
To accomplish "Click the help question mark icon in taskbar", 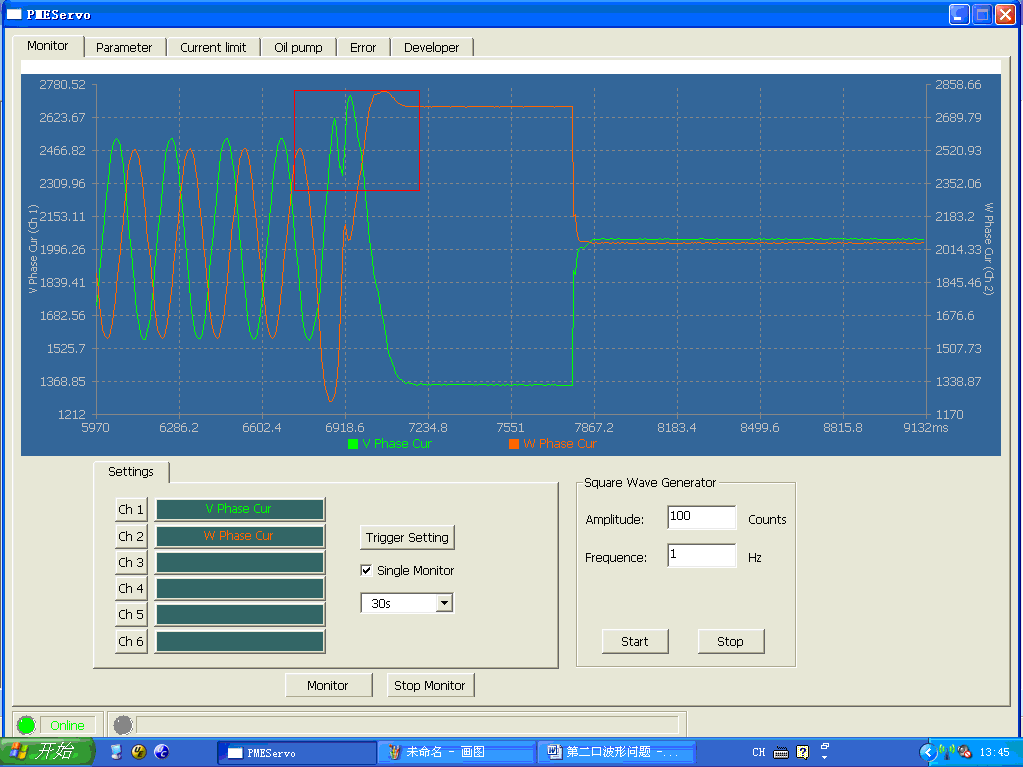I will point(802,752).
